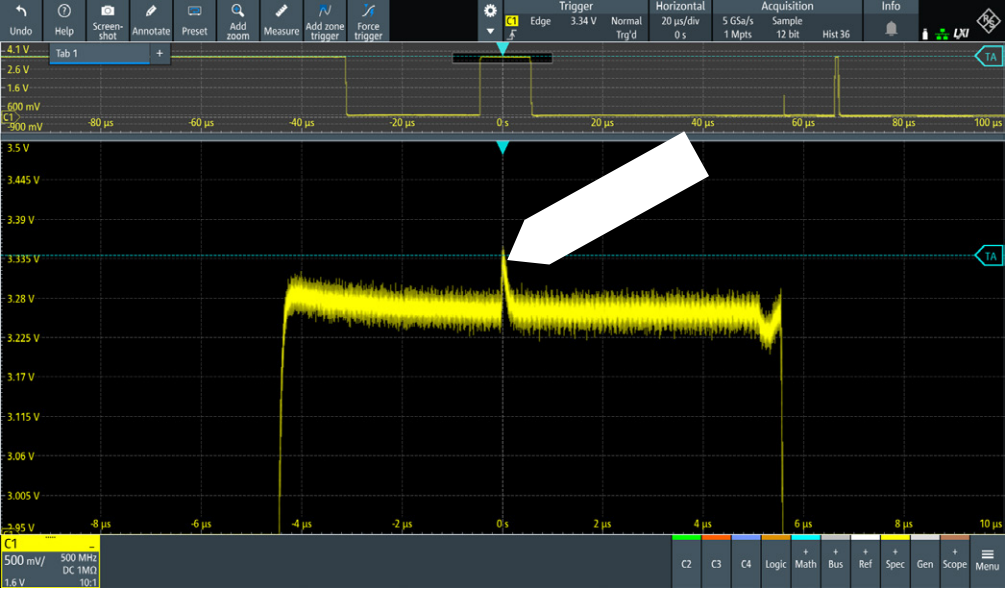The image size is (1006, 589).
Task: Click the Undo icon in the toolbar
Action: tap(22, 20)
